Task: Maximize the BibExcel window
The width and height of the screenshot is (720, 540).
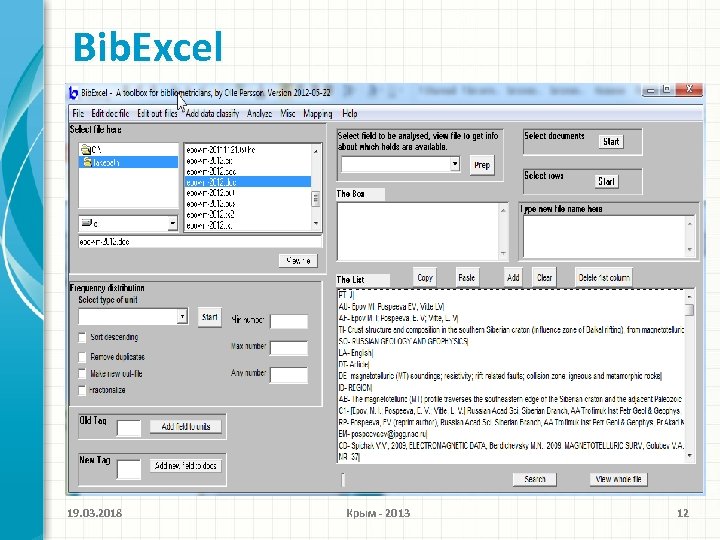Action: point(667,89)
